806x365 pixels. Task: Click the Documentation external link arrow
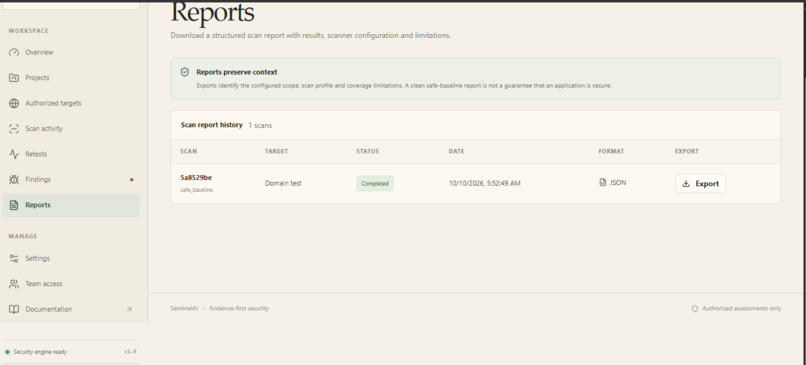click(129, 309)
